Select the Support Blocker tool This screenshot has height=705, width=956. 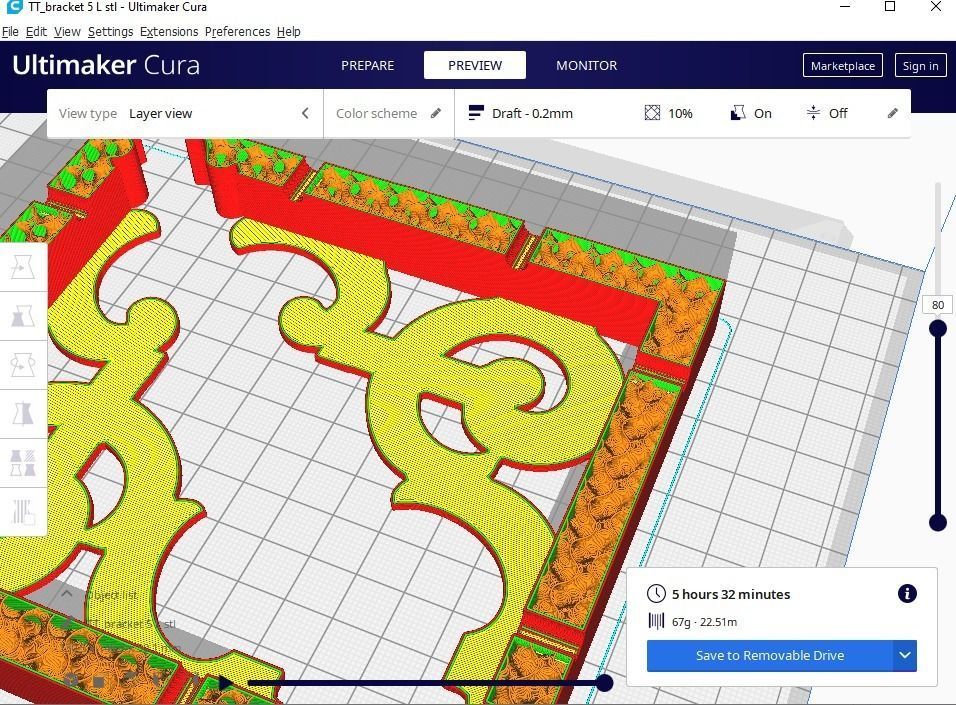coord(23,511)
